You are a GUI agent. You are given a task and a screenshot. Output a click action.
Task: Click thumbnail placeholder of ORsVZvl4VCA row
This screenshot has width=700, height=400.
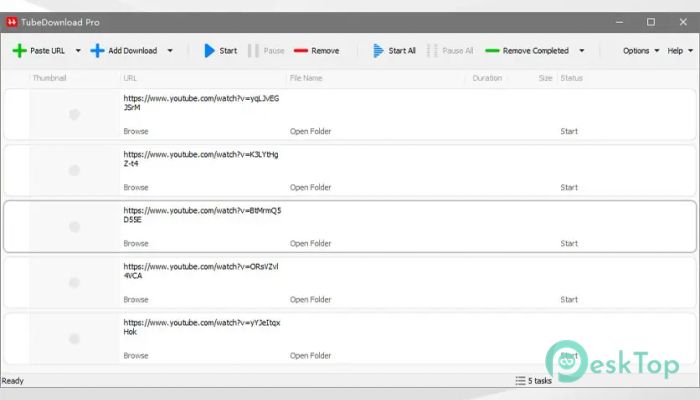74,283
